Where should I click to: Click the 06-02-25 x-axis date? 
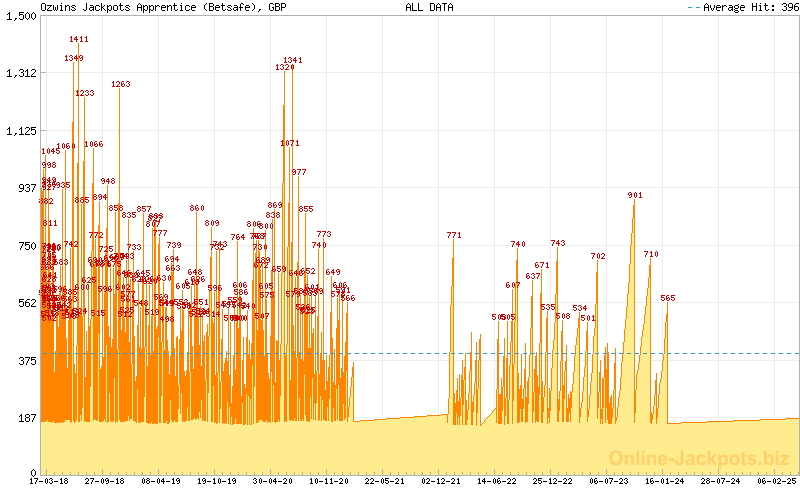click(776, 481)
